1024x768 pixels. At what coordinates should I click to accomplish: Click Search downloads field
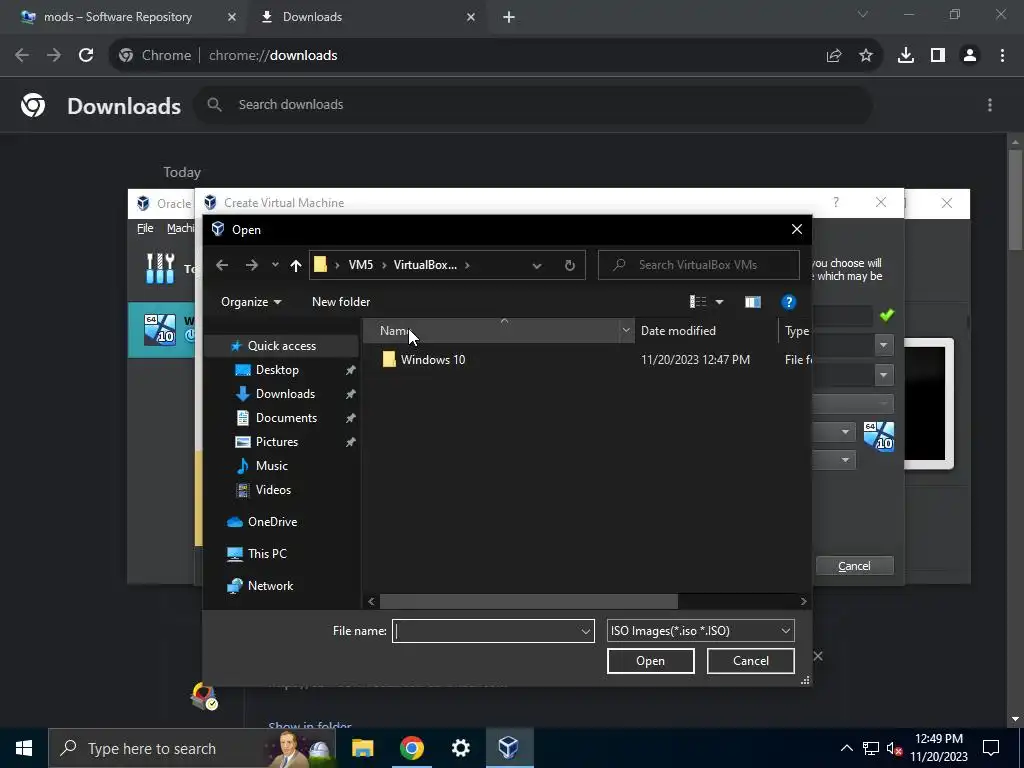533,104
